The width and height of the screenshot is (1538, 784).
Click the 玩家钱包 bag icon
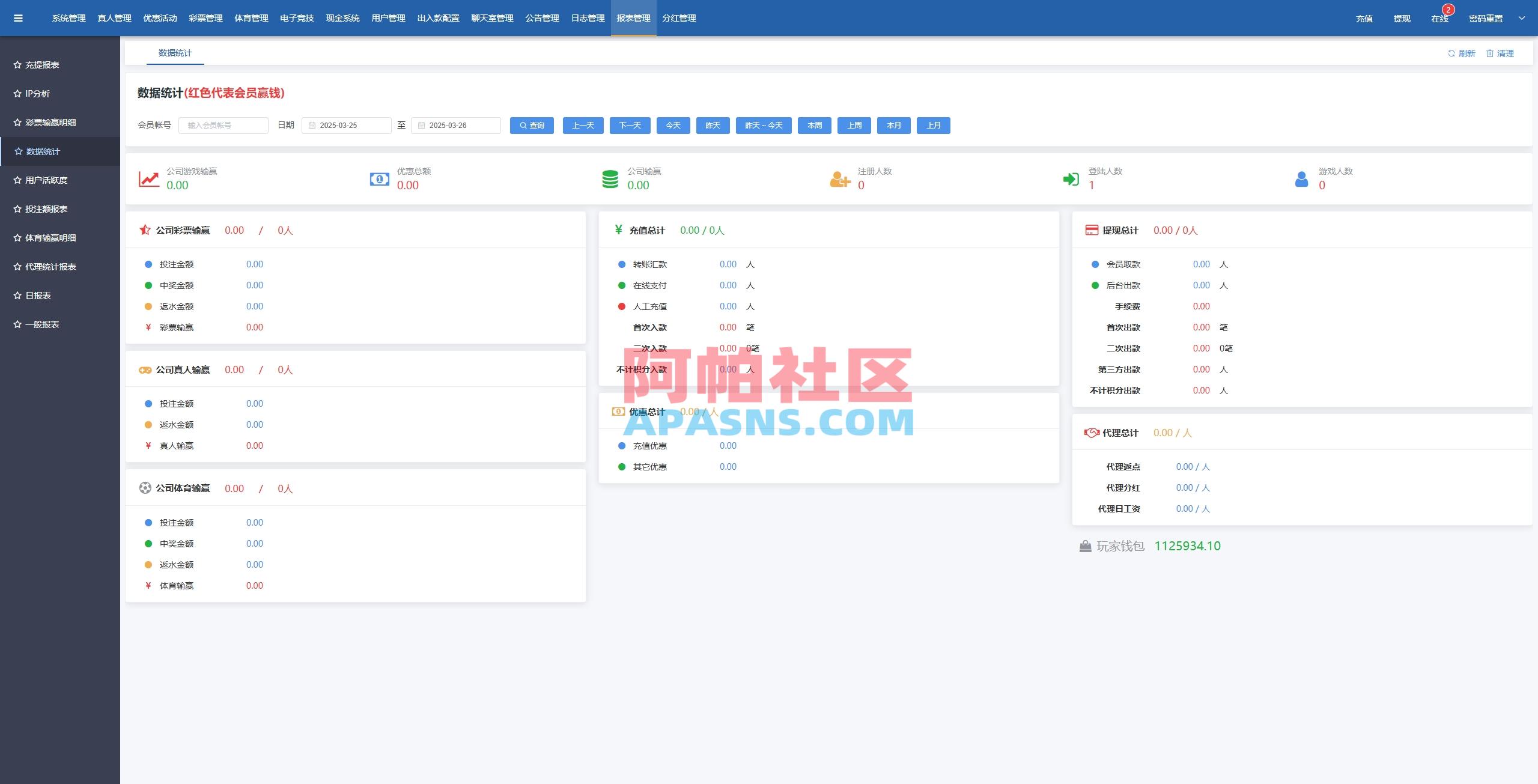[1085, 546]
